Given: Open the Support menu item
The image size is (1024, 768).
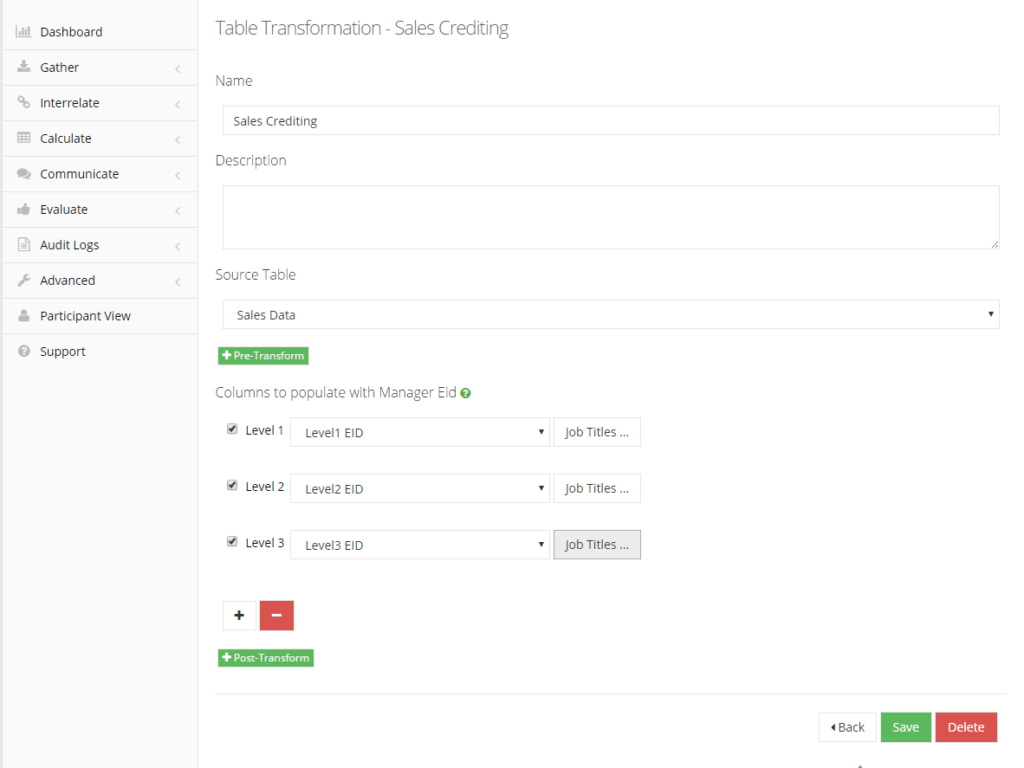Looking at the screenshot, I should [100, 351].
